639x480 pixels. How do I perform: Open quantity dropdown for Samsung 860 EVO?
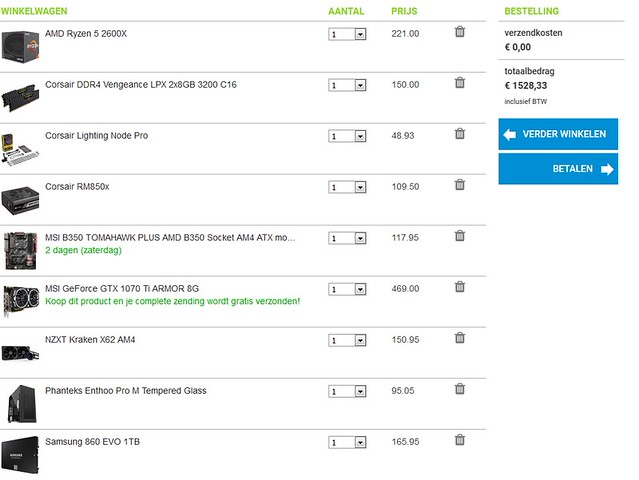point(347,442)
